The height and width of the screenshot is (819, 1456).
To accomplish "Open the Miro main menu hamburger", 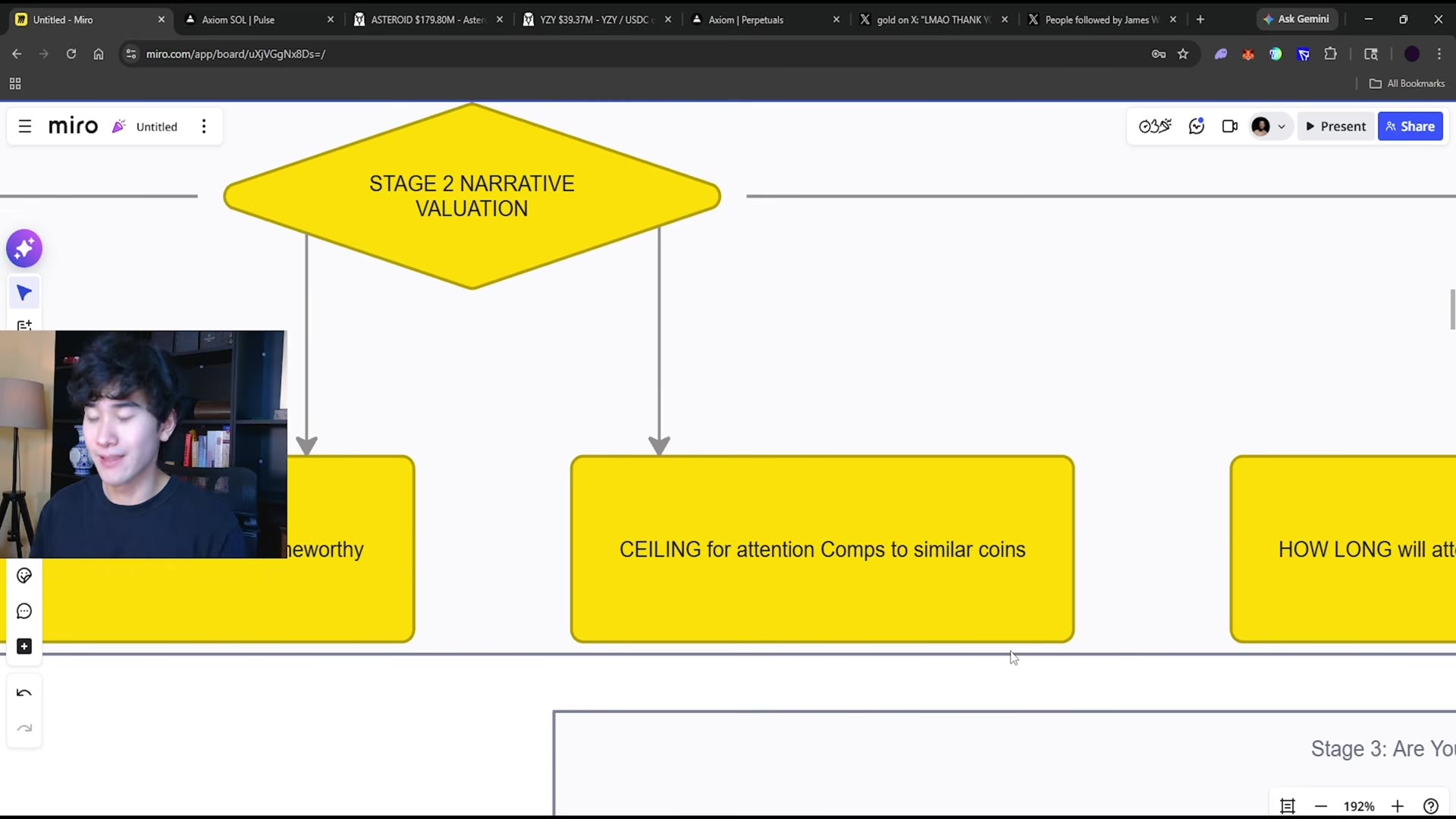I will 25,127.
